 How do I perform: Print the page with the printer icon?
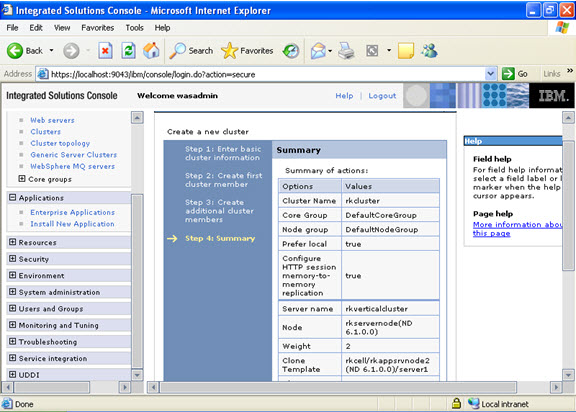coord(346,51)
